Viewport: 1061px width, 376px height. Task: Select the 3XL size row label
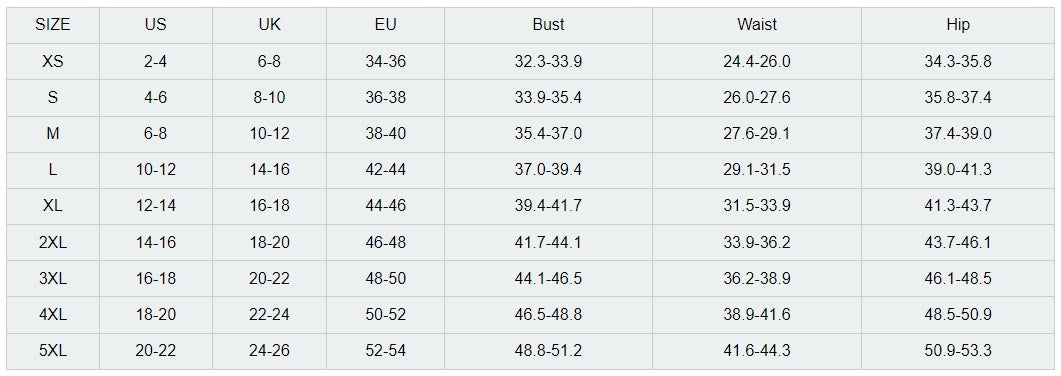[x=53, y=279]
